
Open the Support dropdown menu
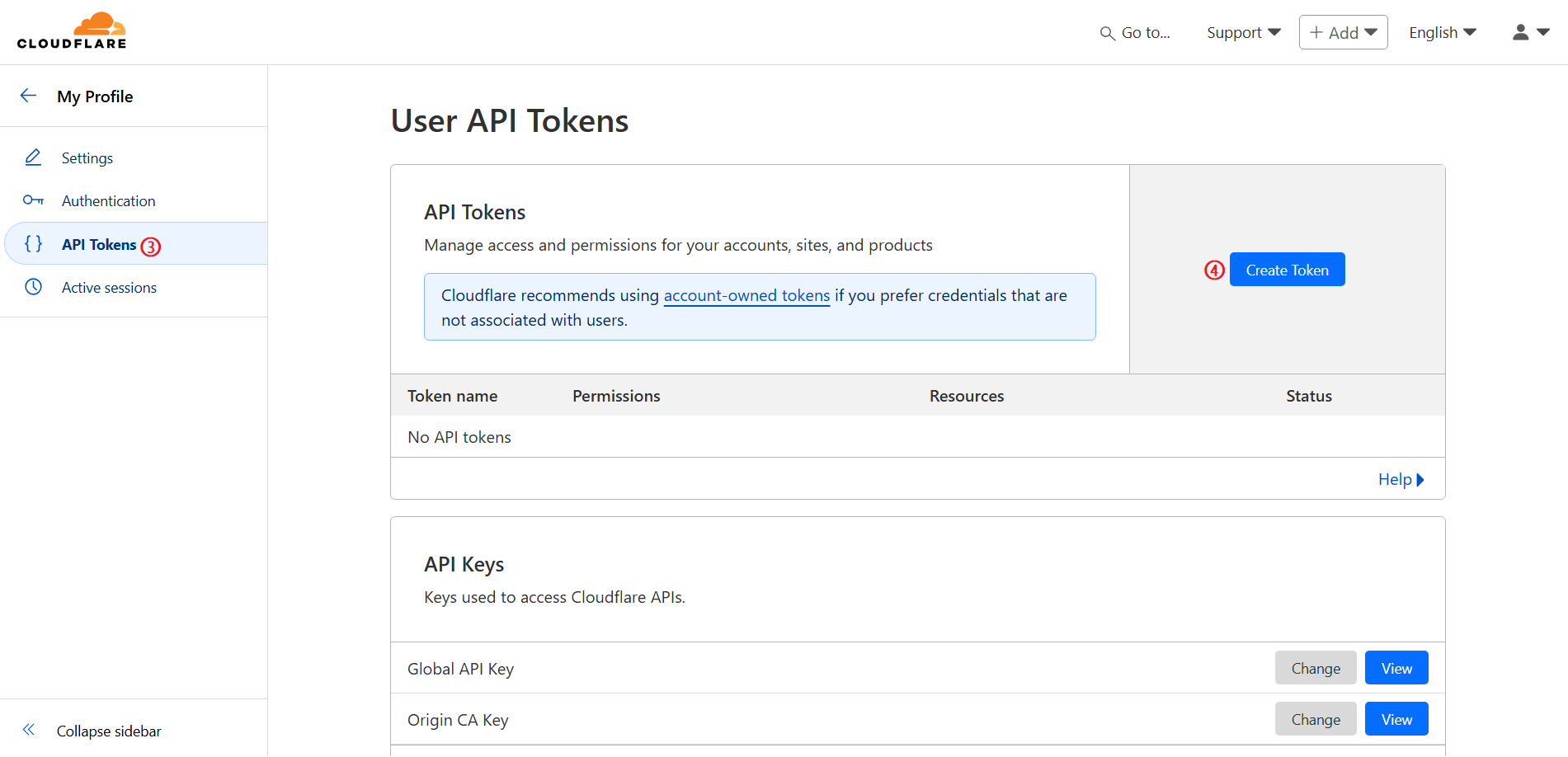point(1243,32)
